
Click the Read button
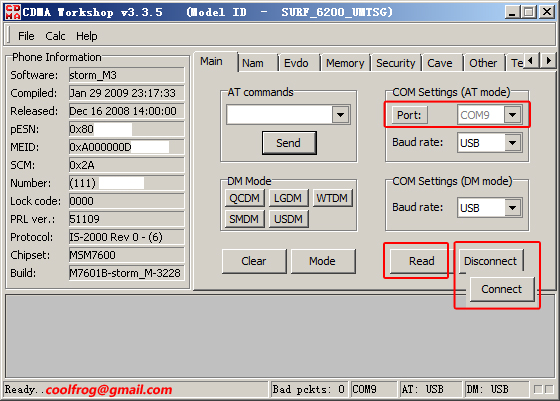[421, 261]
